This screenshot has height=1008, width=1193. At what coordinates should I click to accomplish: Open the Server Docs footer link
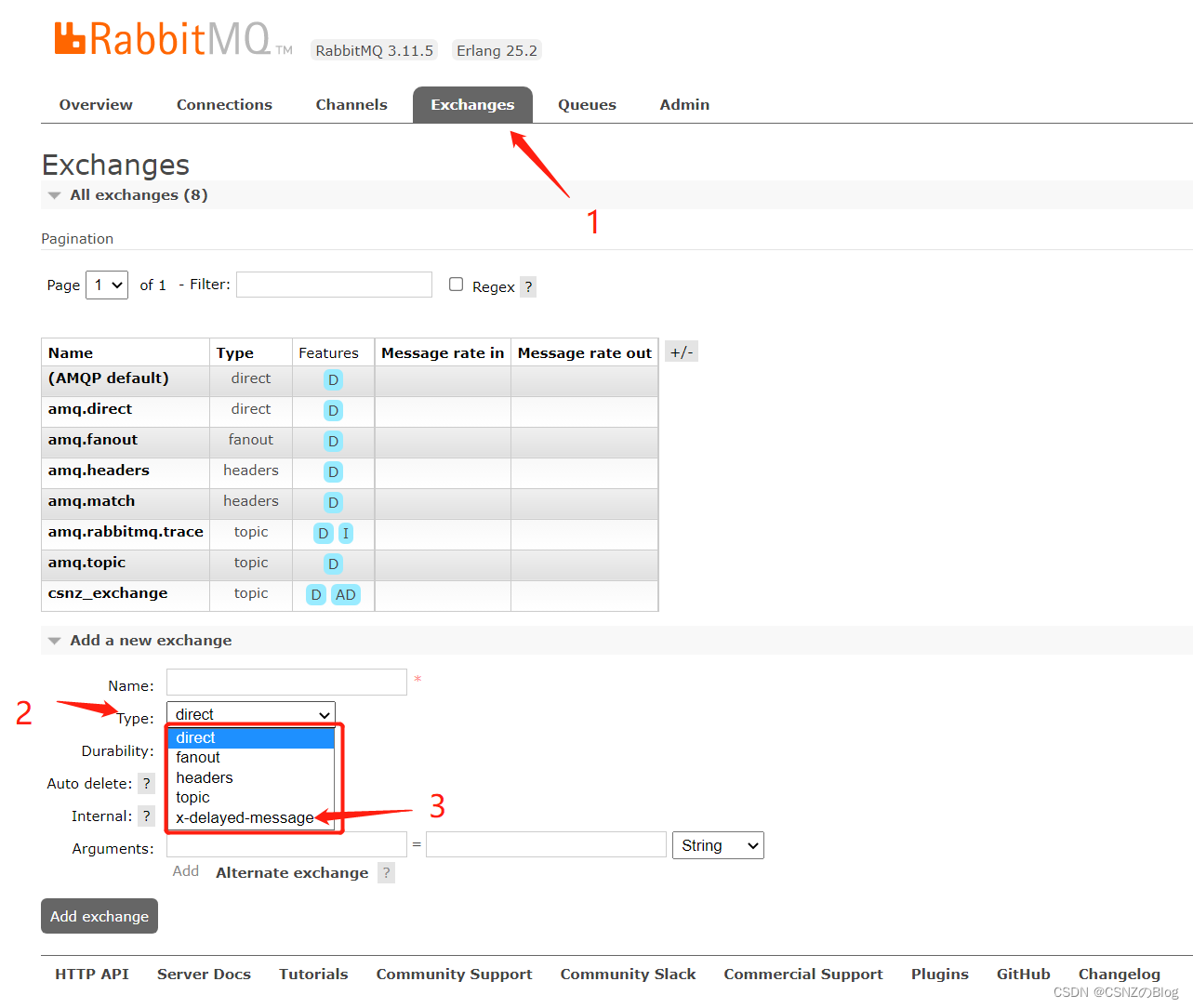tap(204, 974)
